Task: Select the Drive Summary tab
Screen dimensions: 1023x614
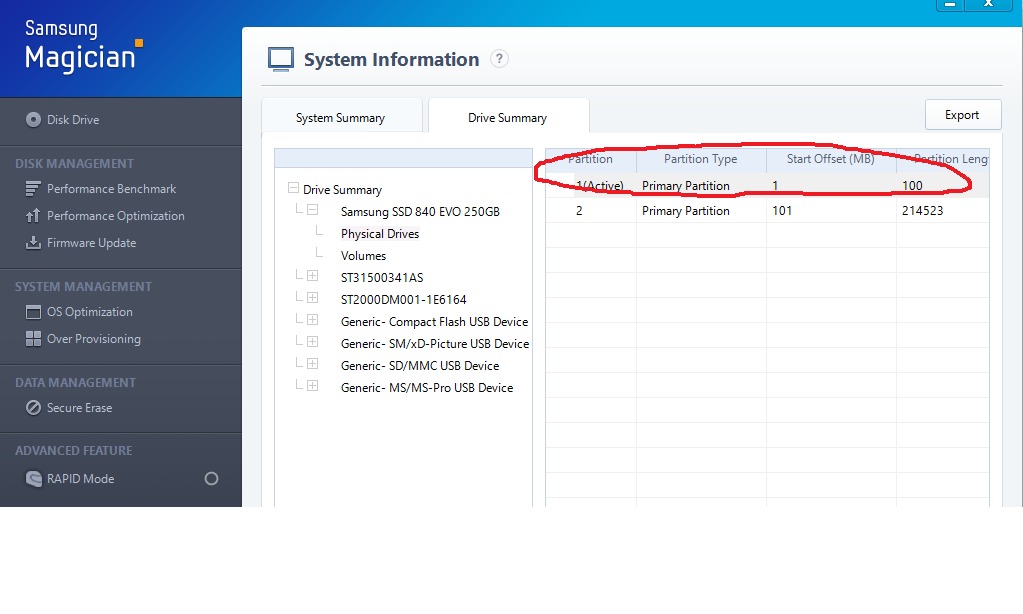Action: pos(508,116)
